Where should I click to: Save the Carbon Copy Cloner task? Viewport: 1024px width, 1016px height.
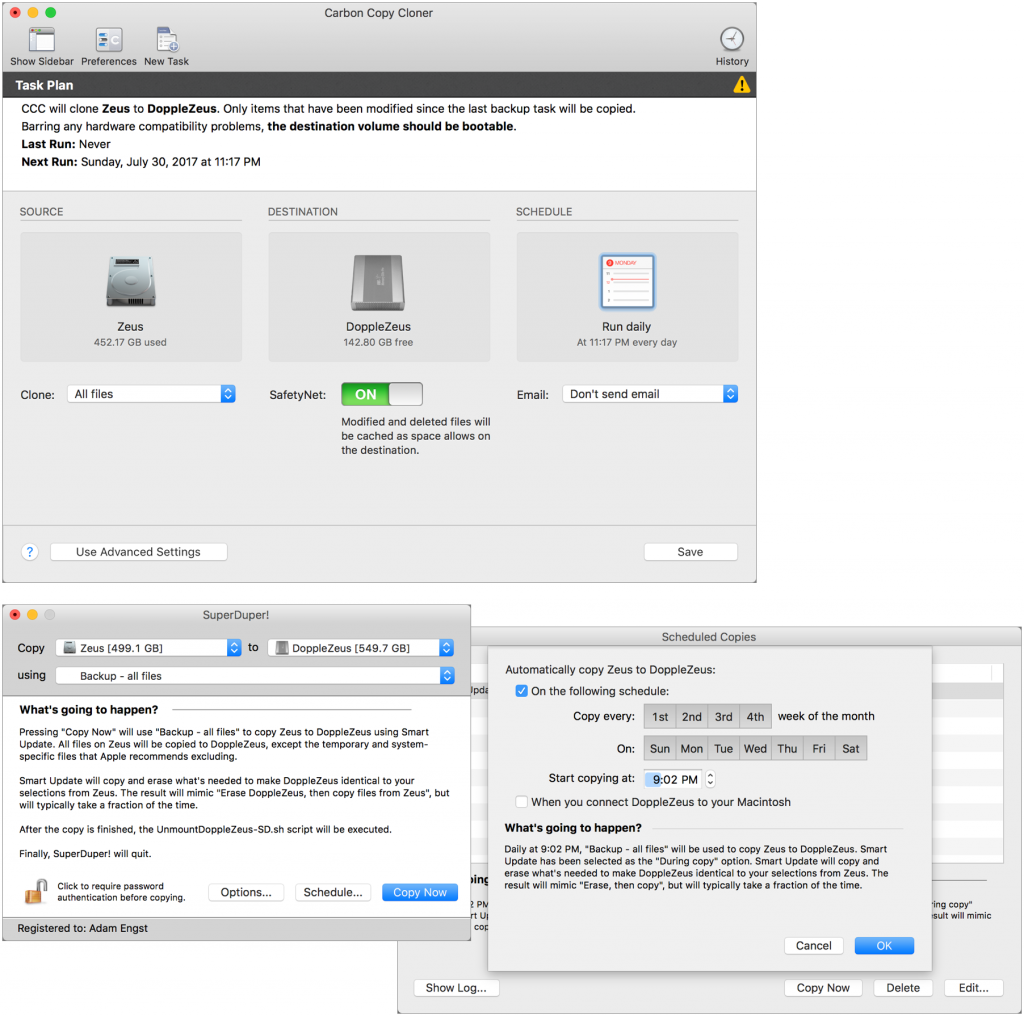[x=690, y=552]
